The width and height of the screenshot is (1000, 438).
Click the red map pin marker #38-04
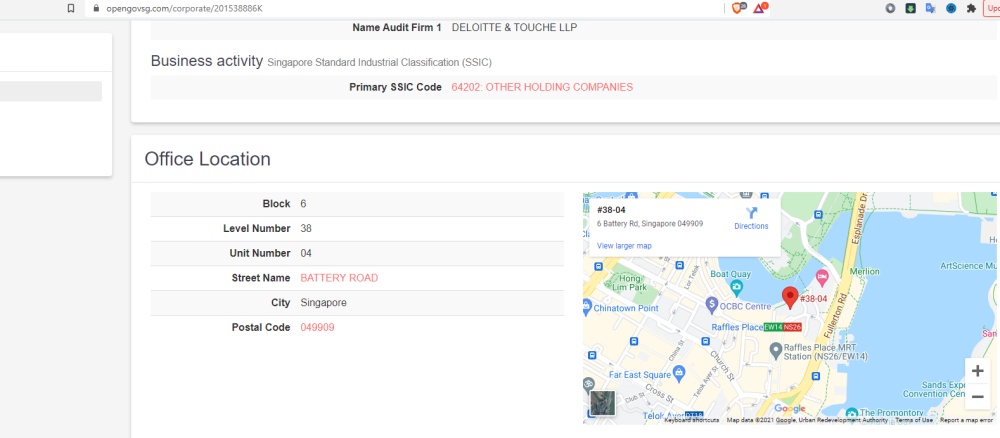tap(789, 297)
